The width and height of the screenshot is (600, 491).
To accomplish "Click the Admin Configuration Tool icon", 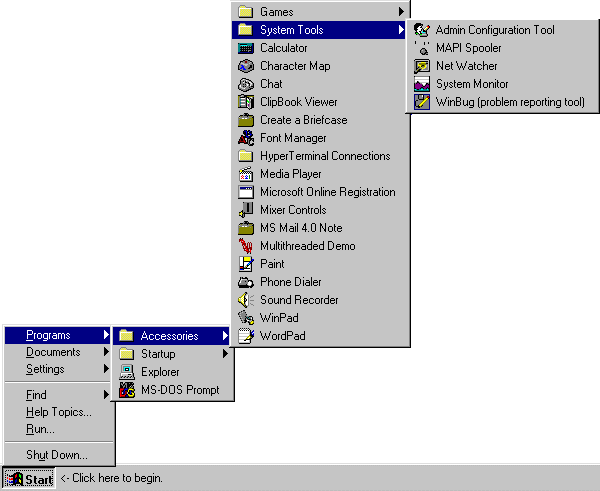I will [x=422, y=30].
